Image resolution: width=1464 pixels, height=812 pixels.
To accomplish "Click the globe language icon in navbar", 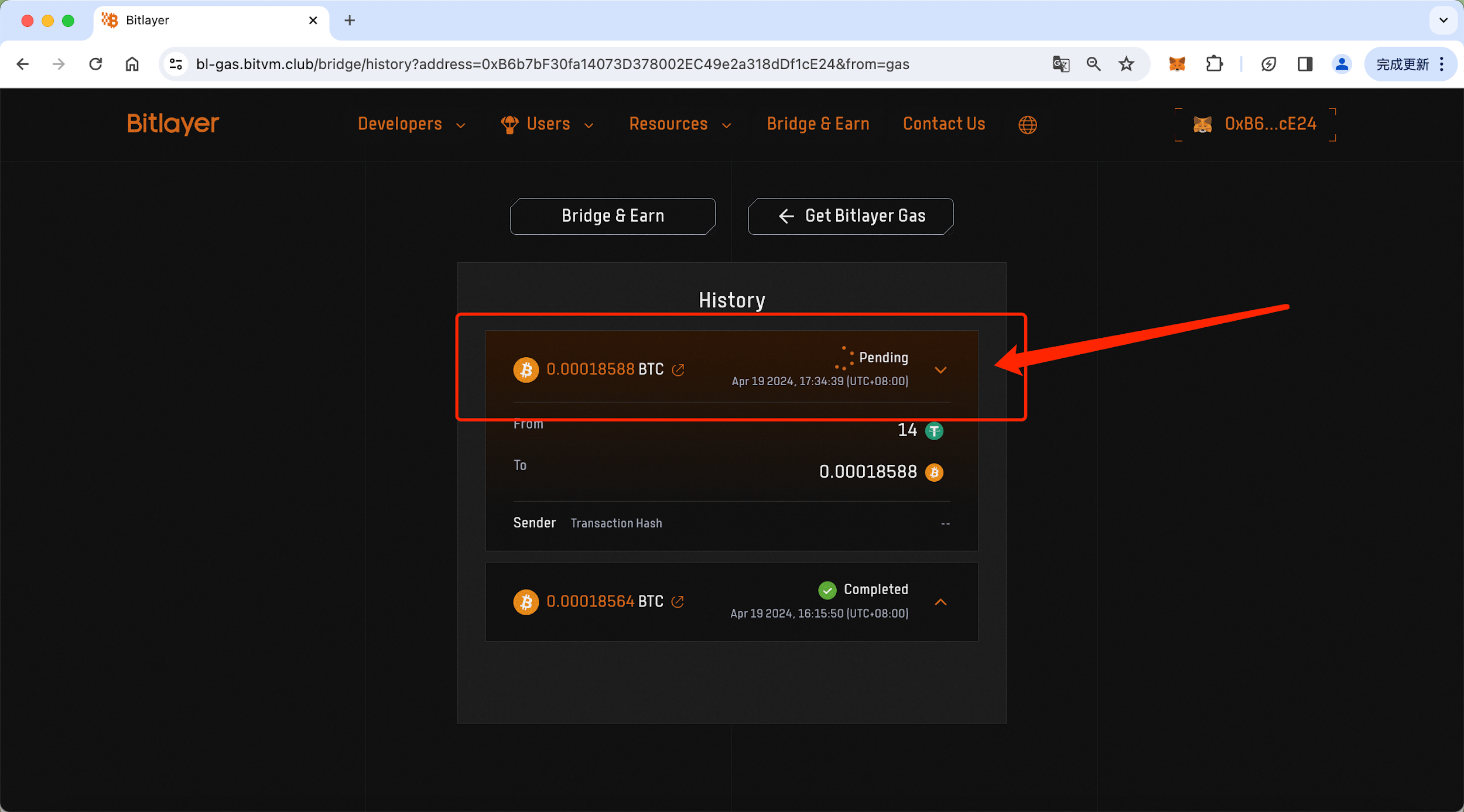I will click(x=1027, y=125).
